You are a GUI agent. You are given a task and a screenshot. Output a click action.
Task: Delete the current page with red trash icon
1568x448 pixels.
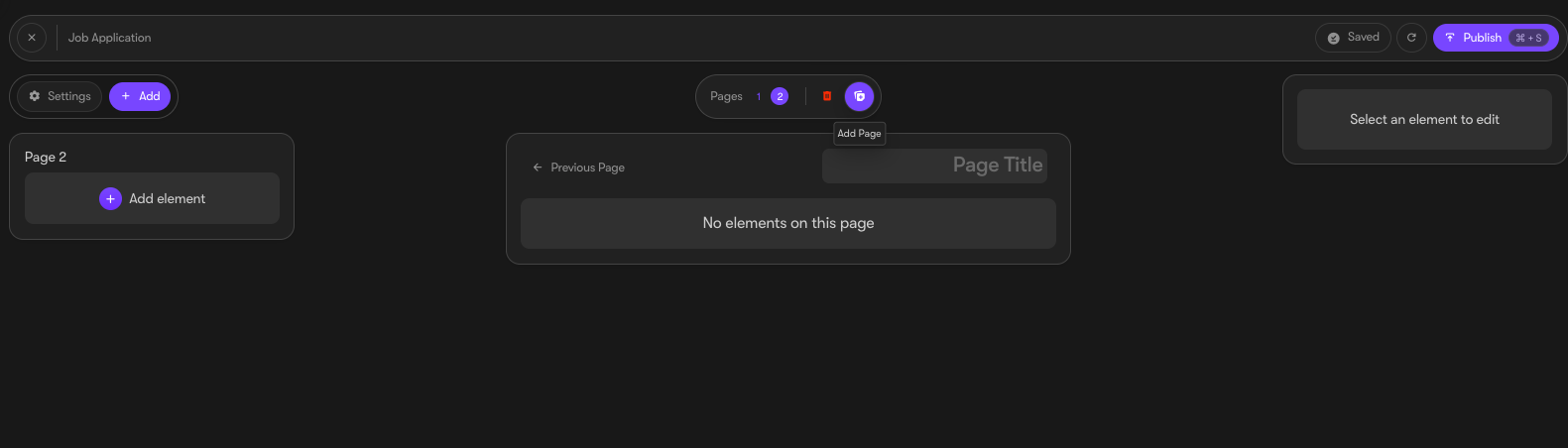click(827, 96)
